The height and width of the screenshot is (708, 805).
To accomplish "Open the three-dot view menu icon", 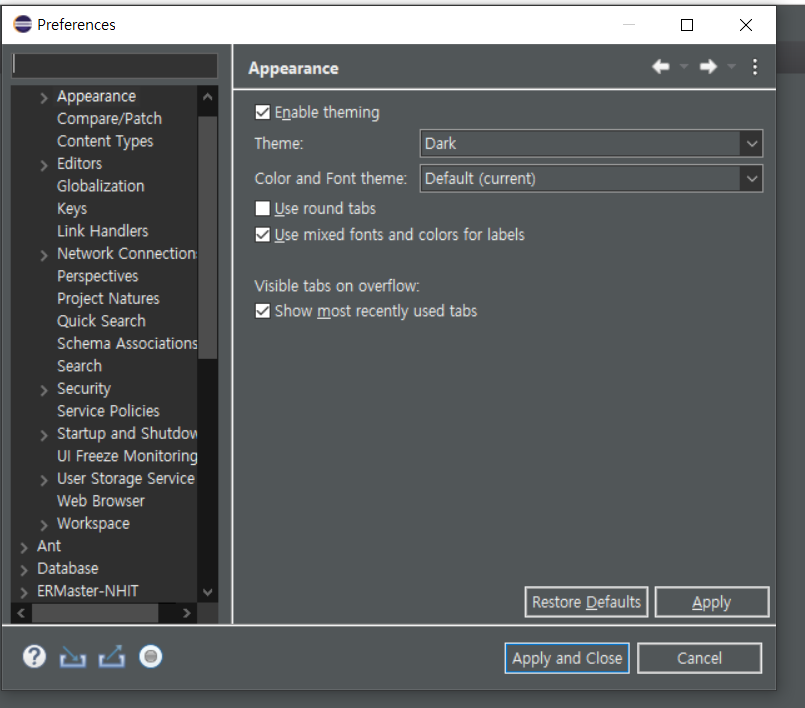I will coord(755,67).
